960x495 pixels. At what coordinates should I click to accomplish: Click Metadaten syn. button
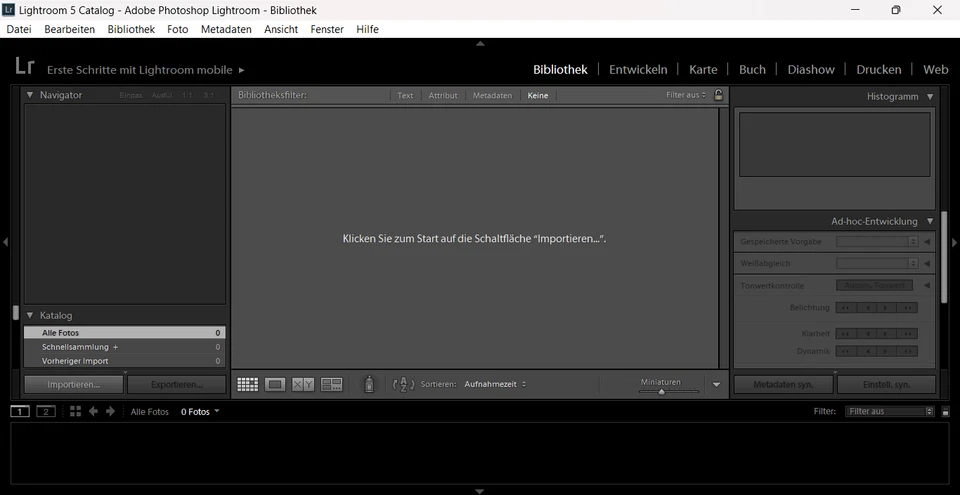(x=783, y=385)
